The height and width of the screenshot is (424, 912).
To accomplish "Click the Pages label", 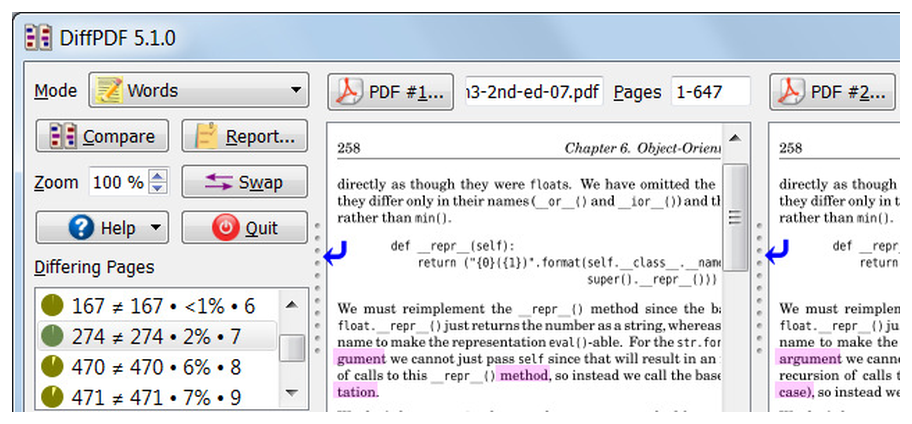I will pos(637,92).
